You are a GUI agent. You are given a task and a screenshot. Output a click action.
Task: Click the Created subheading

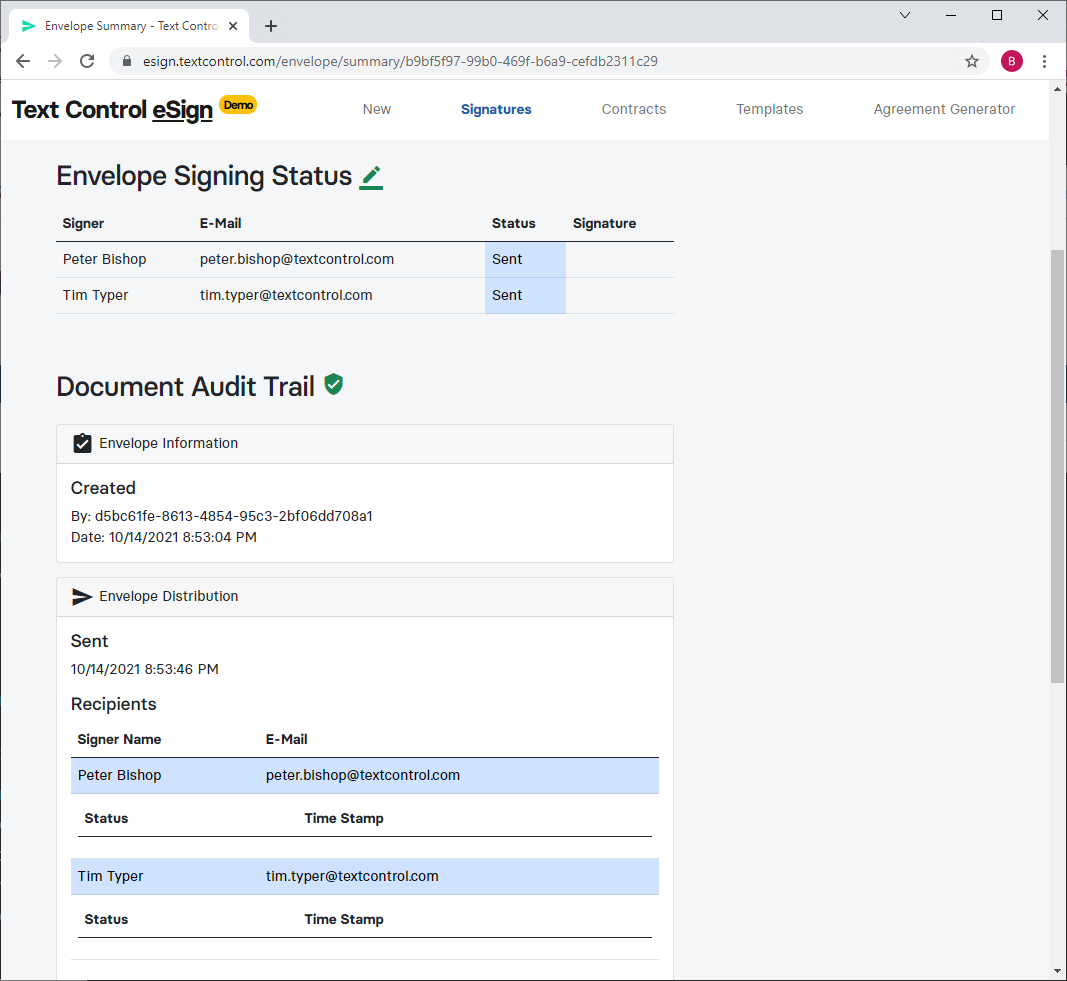point(103,488)
